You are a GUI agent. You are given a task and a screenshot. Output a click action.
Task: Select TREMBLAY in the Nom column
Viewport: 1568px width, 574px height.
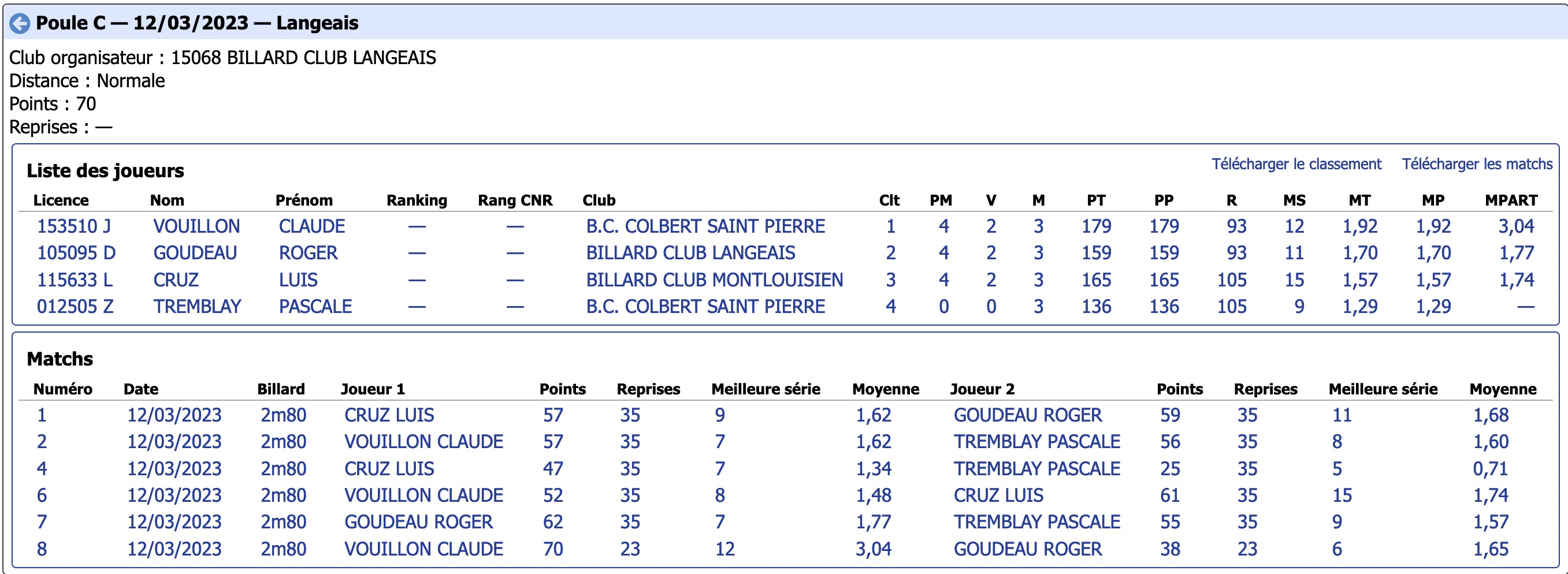(196, 307)
